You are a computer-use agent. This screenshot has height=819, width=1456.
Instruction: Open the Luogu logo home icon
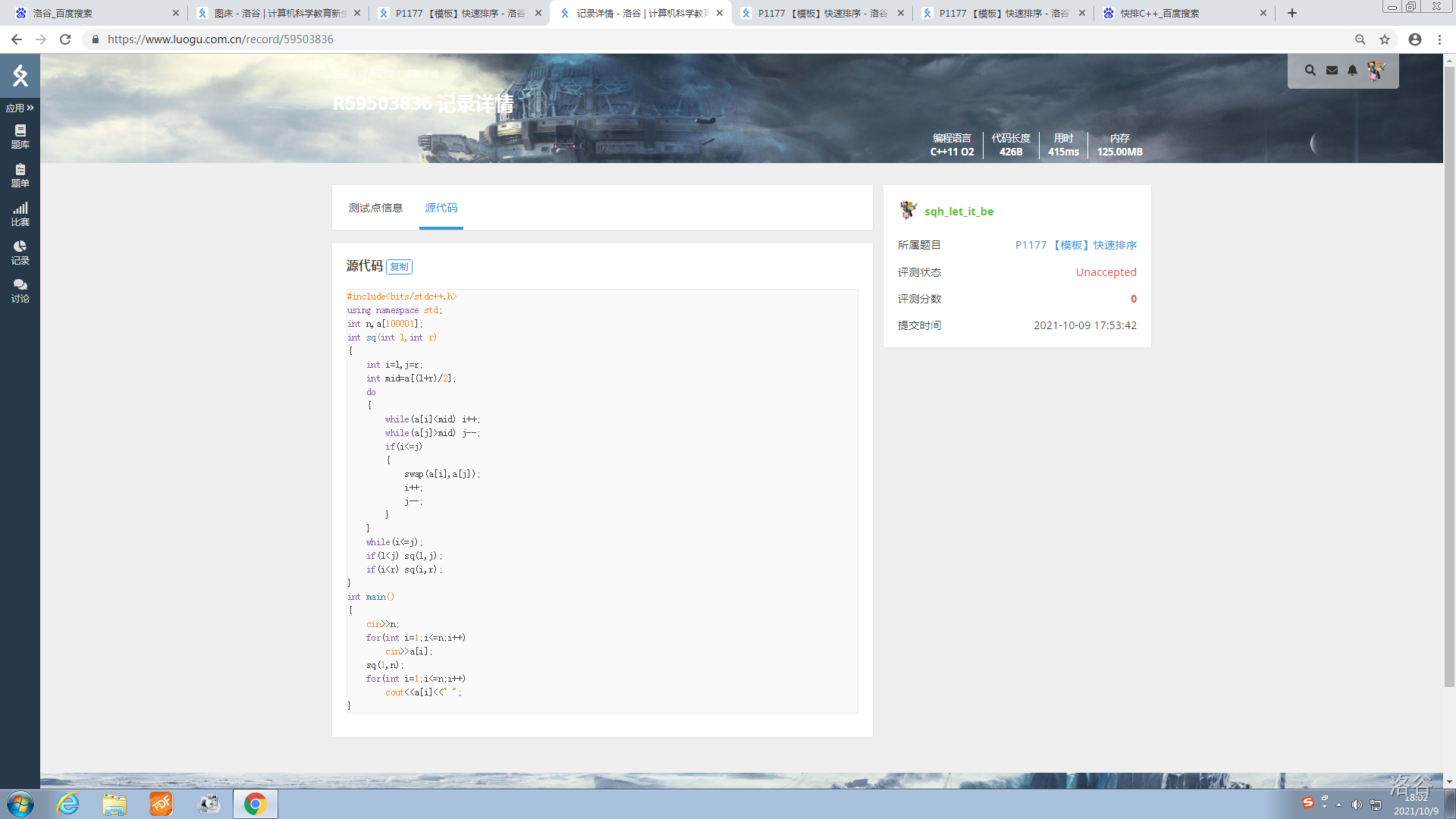pyautogui.click(x=20, y=75)
